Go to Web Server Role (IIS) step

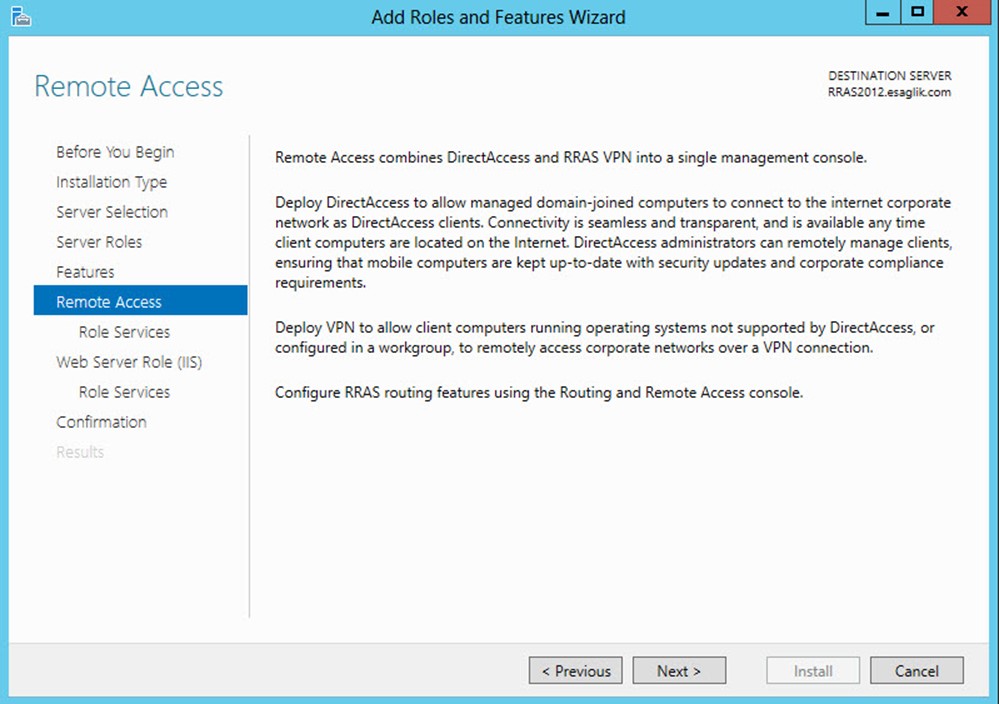point(129,362)
